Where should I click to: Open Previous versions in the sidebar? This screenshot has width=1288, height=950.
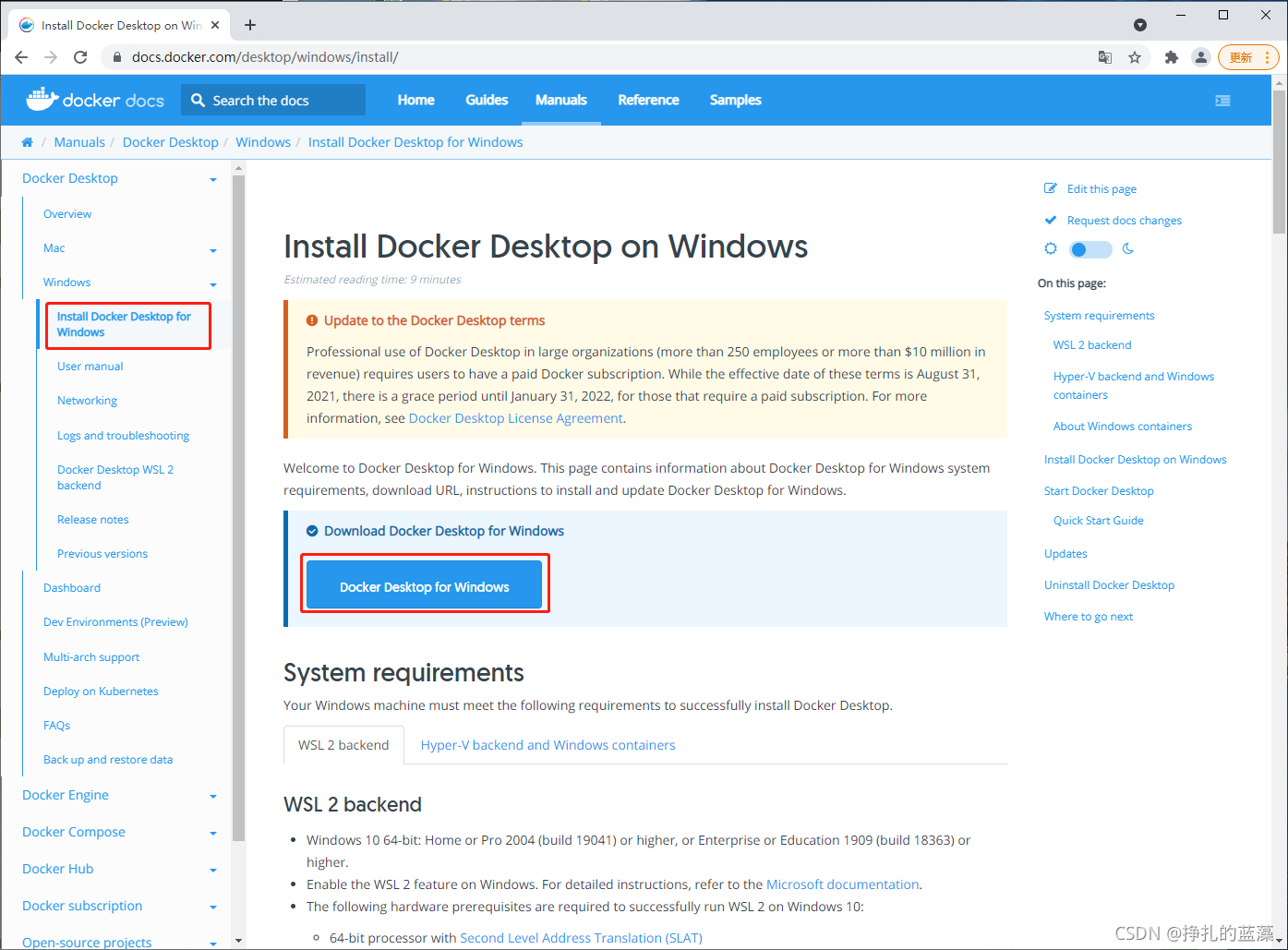(102, 554)
